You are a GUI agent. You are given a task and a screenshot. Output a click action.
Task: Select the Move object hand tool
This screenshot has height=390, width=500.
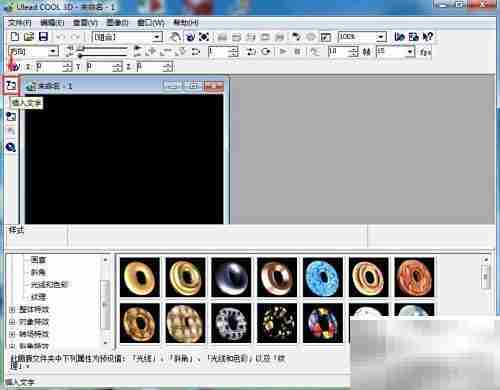click(175, 37)
